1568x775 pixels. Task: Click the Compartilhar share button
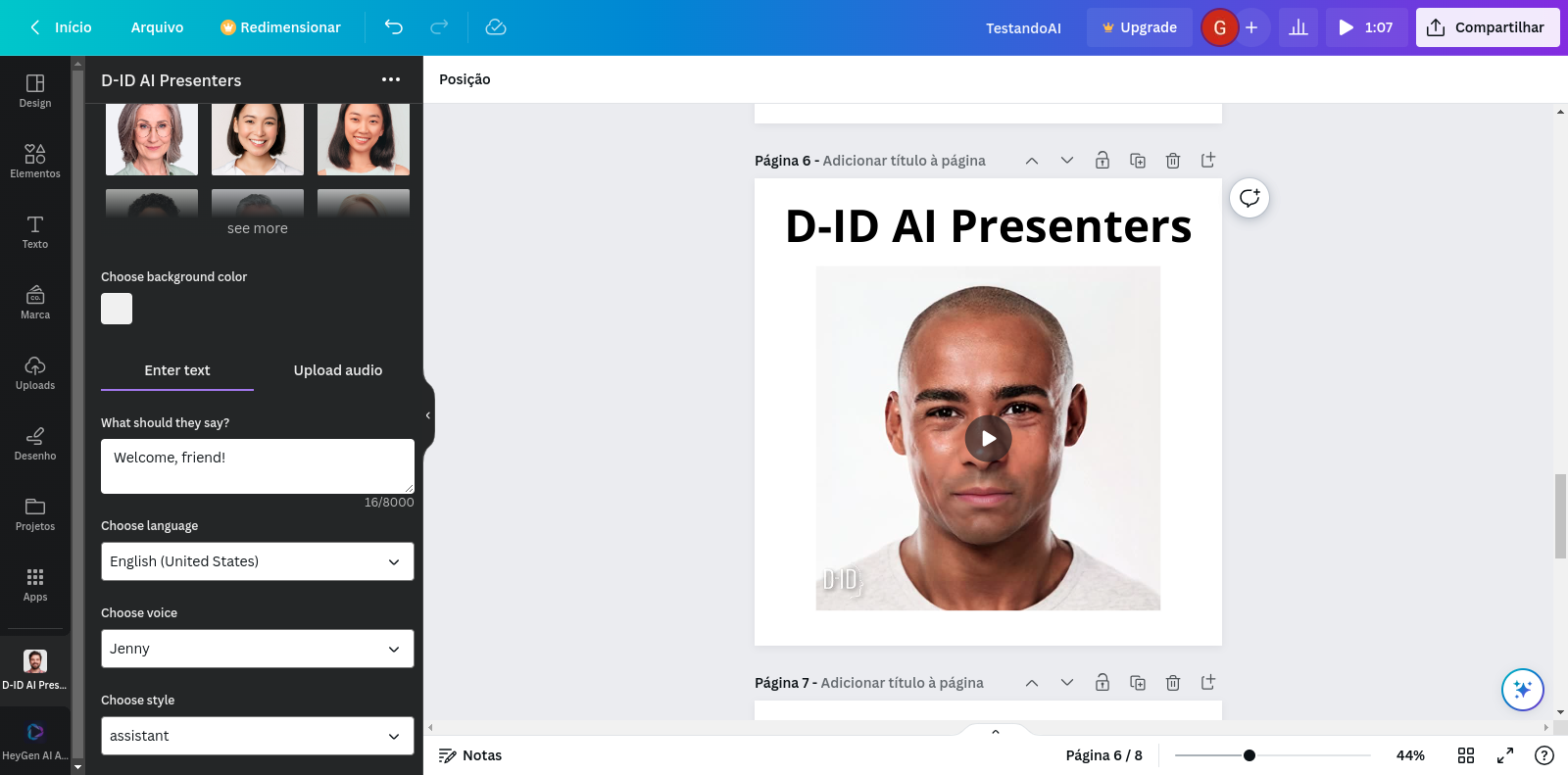(1488, 27)
